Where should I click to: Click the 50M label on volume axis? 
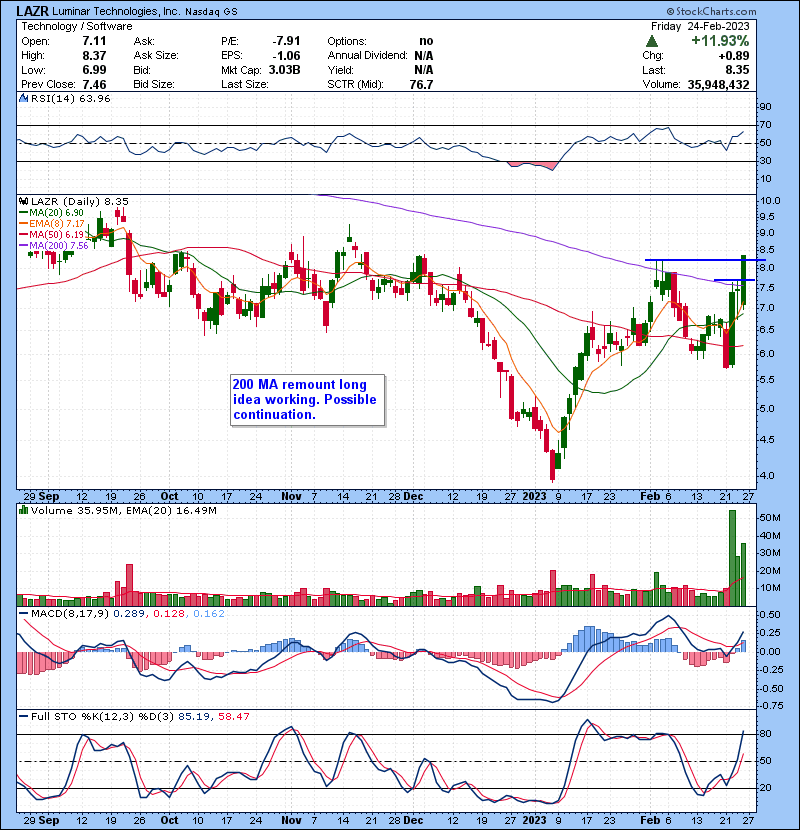tap(770, 517)
